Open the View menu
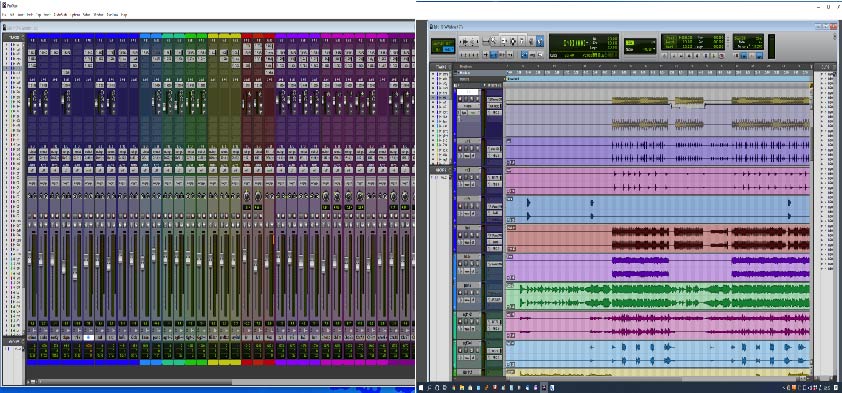 20,14
